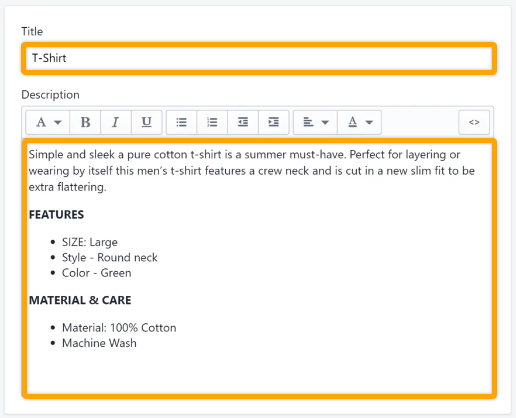Click the Material: 100% Cotton bullet
The height and width of the screenshot is (418, 516).
(x=119, y=328)
